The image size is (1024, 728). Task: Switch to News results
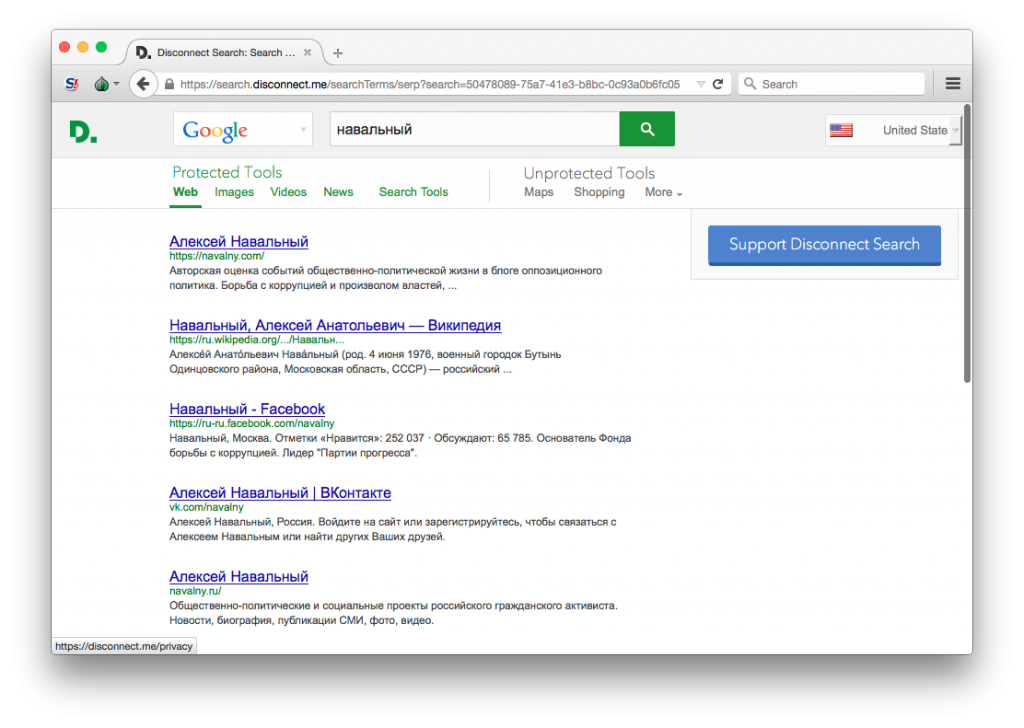click(x=338, y=192)
